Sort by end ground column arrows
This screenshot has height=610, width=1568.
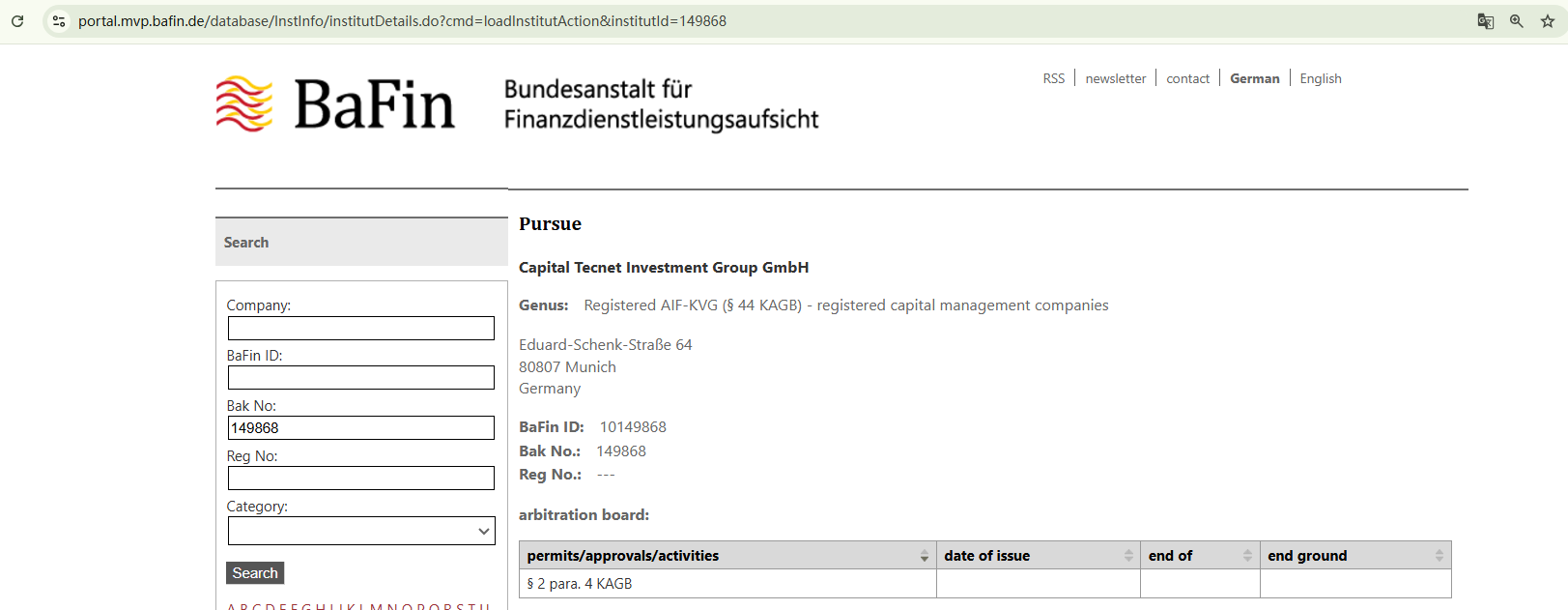coord(1440,556)
